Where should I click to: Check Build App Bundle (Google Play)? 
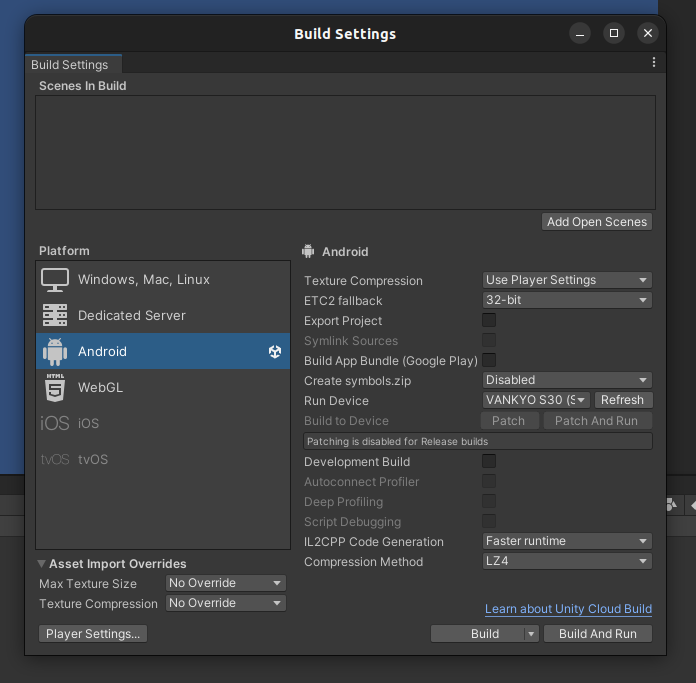(x=489, y=360)
